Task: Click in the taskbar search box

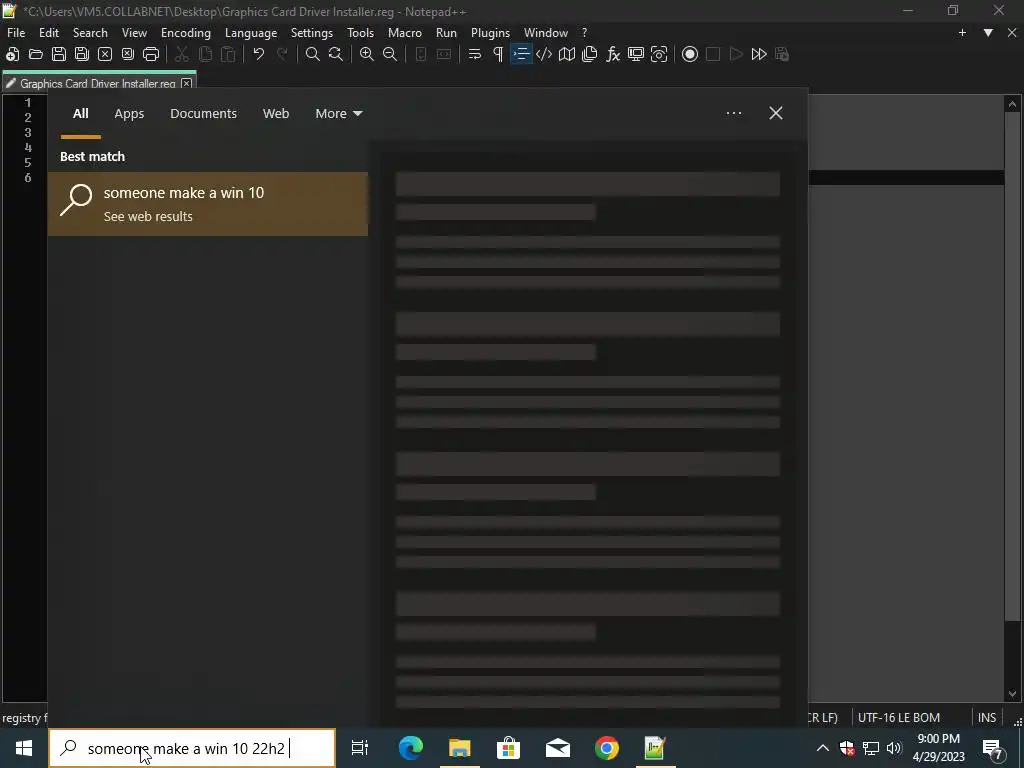Action: (x=192, y=748)
